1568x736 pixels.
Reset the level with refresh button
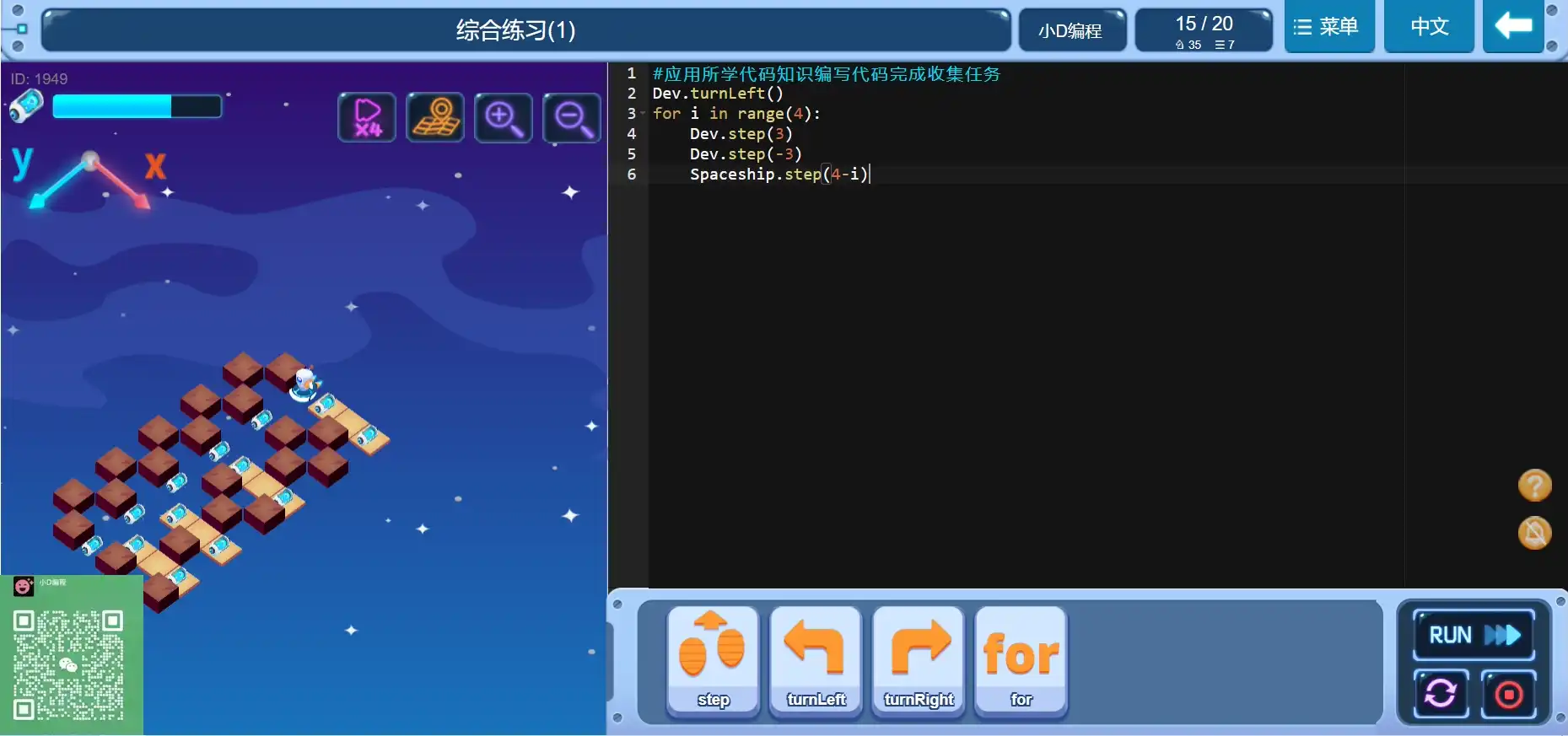coord(1441,694)
